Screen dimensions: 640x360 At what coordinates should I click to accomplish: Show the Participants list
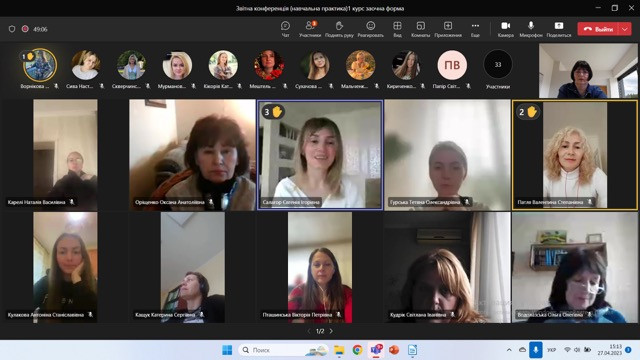(310, 29)
